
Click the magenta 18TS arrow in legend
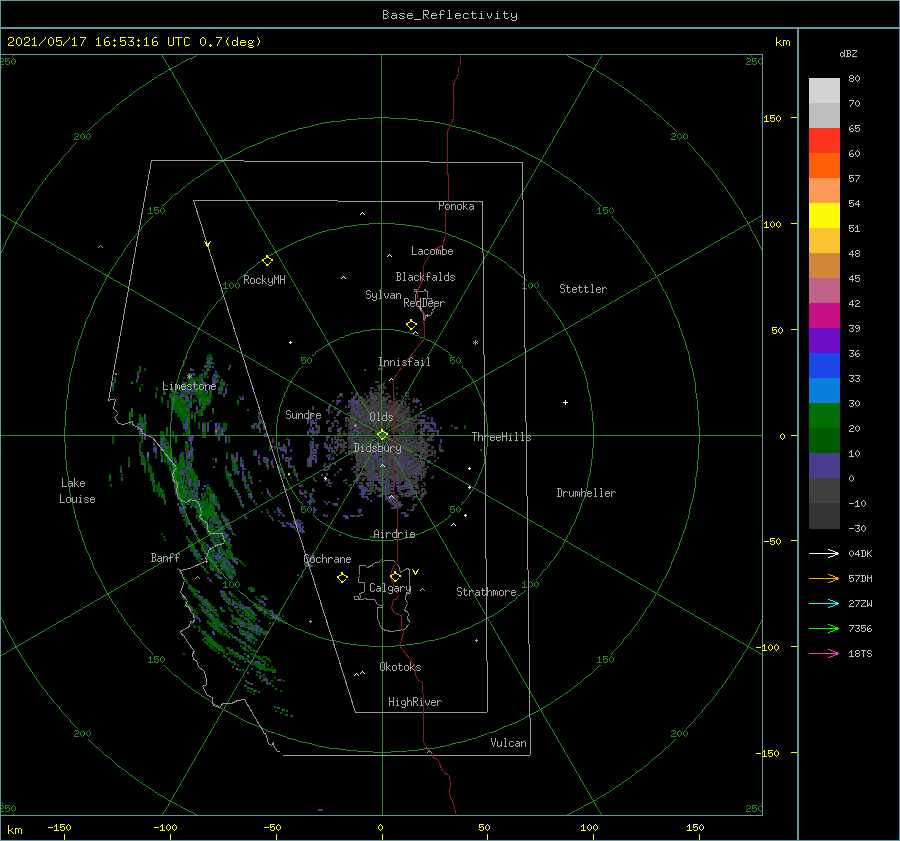[x=824, y=653]
